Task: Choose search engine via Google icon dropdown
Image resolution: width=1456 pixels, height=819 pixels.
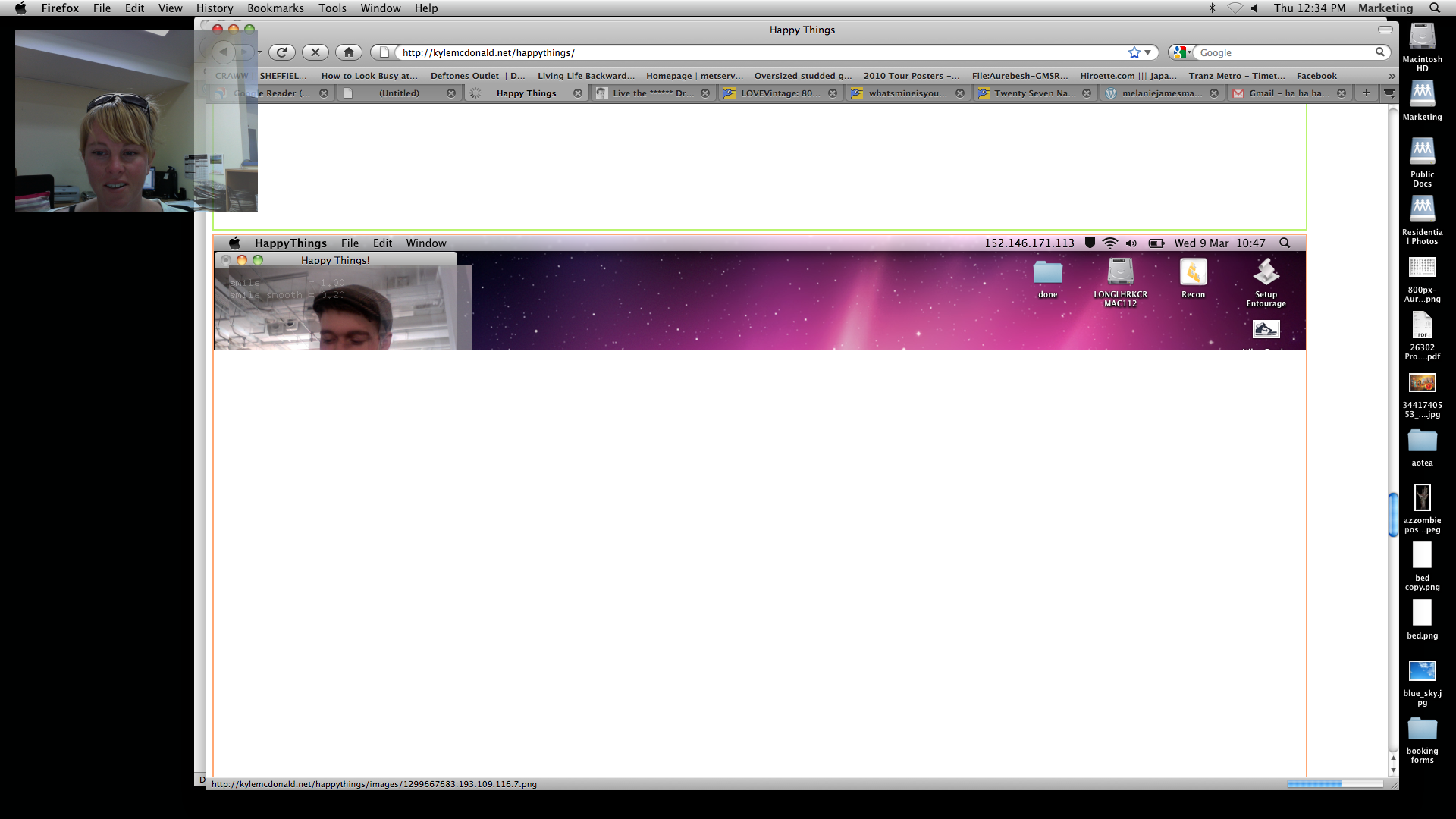Action: tap(1181, 52)
